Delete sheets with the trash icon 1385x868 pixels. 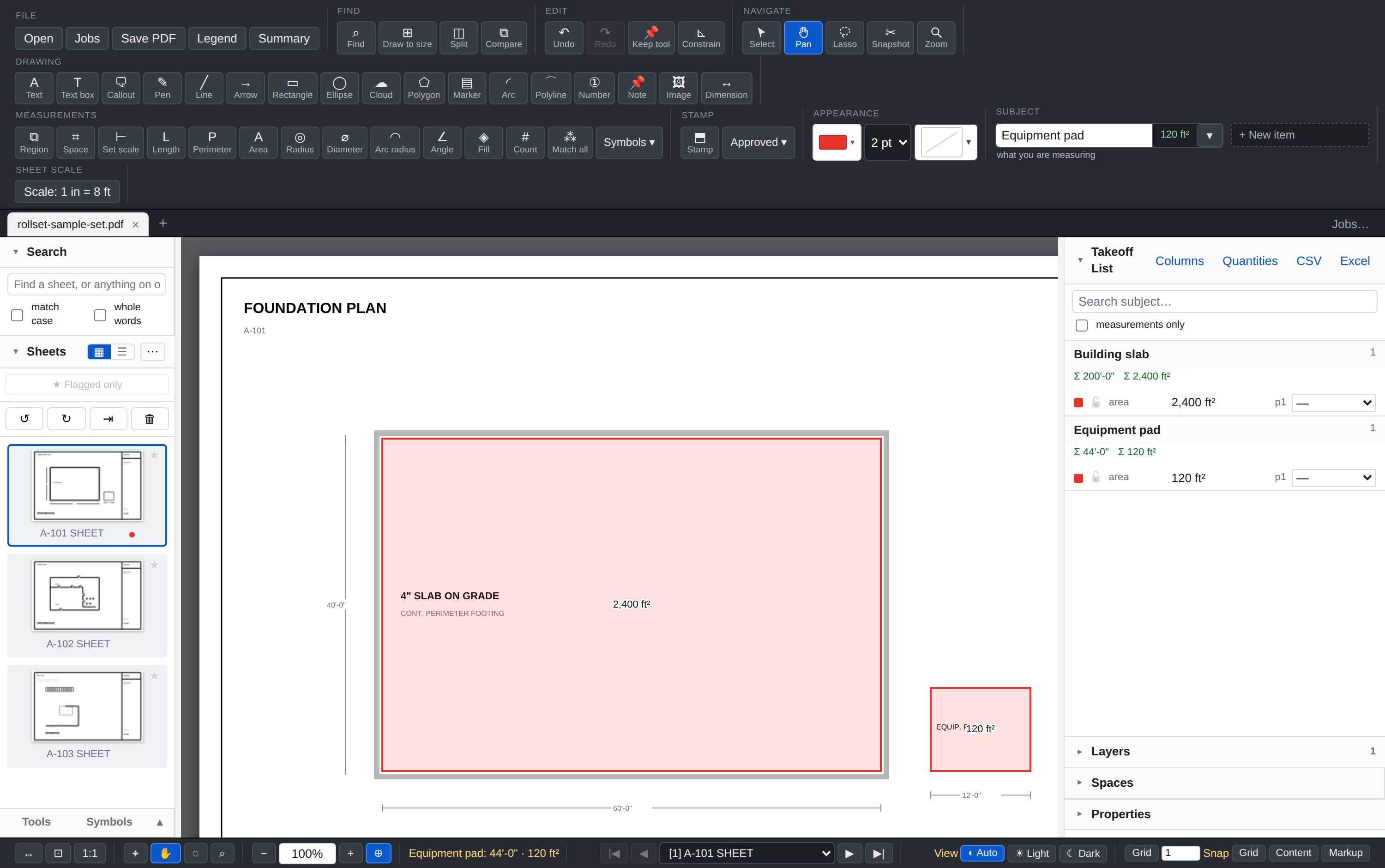click(x=150, y=418)
